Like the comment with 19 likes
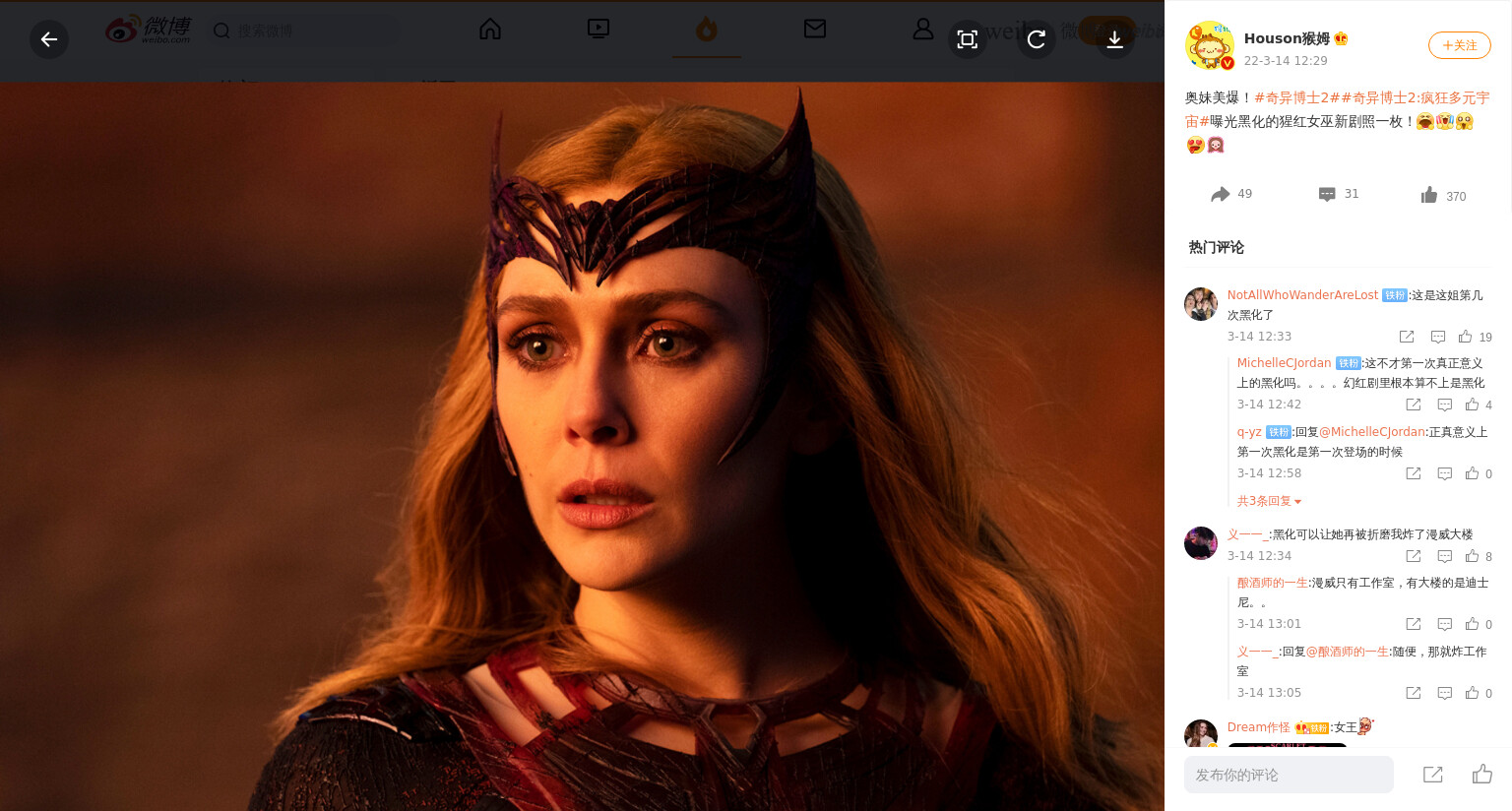 (x=1475, y=337)
